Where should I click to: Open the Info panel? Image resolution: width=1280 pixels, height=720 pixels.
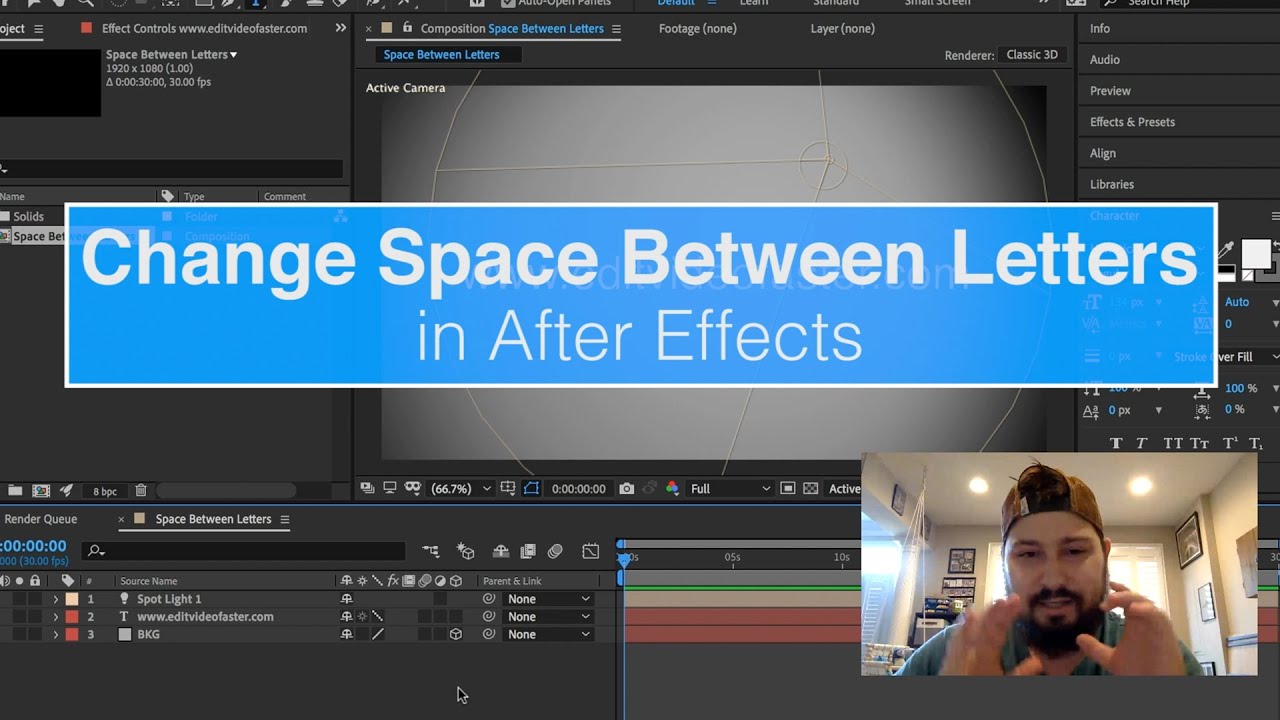[1100, 29]
